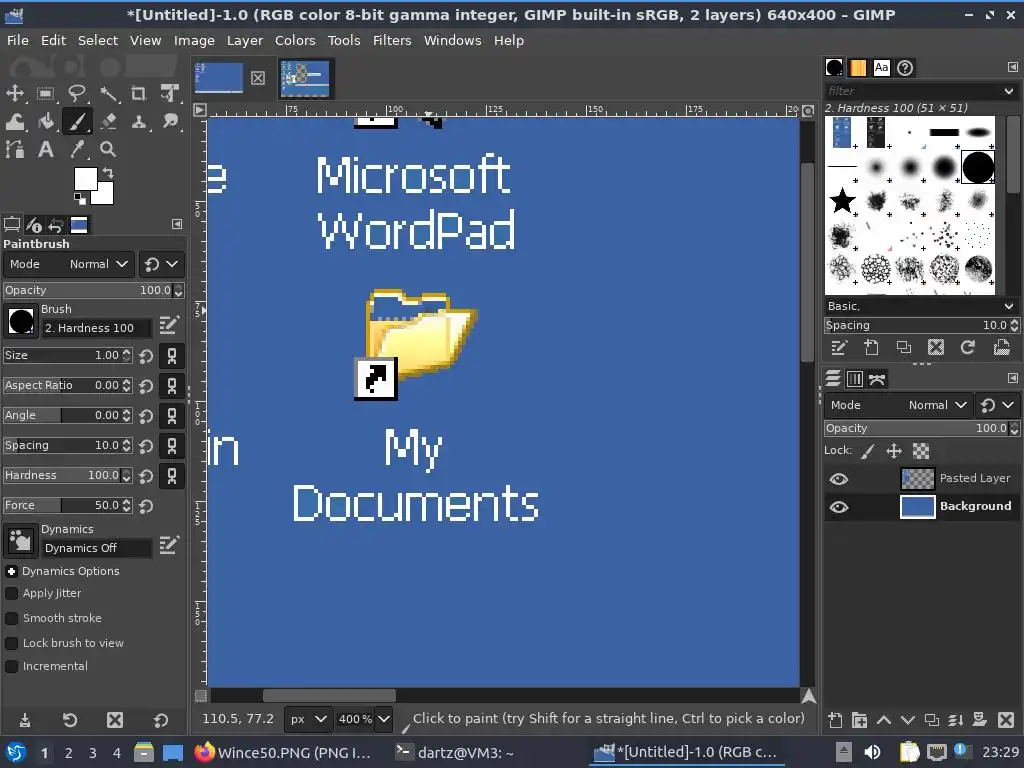Screen dimensions: 1024x768
Task: Open brush as image
Action: click(1001, 347)
